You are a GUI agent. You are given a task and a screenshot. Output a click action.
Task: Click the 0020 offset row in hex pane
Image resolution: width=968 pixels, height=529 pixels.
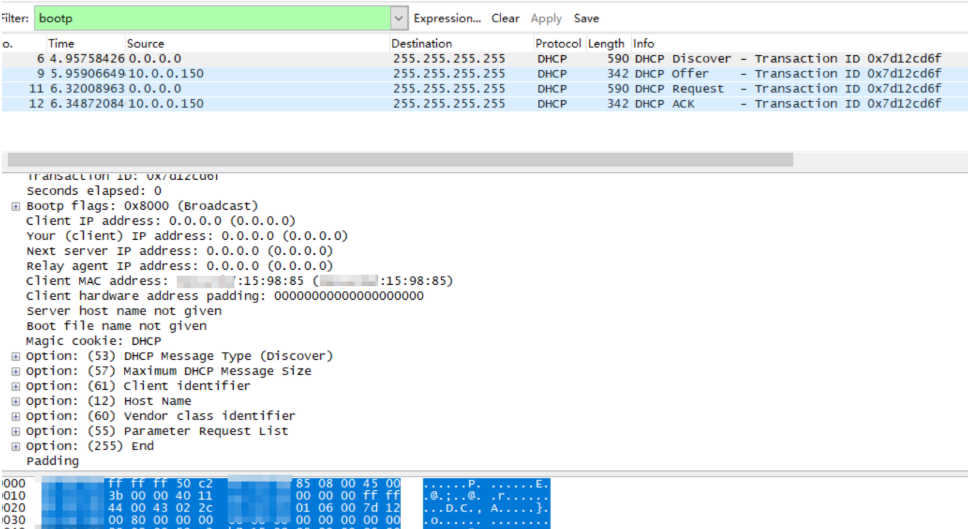click(14, 509)
